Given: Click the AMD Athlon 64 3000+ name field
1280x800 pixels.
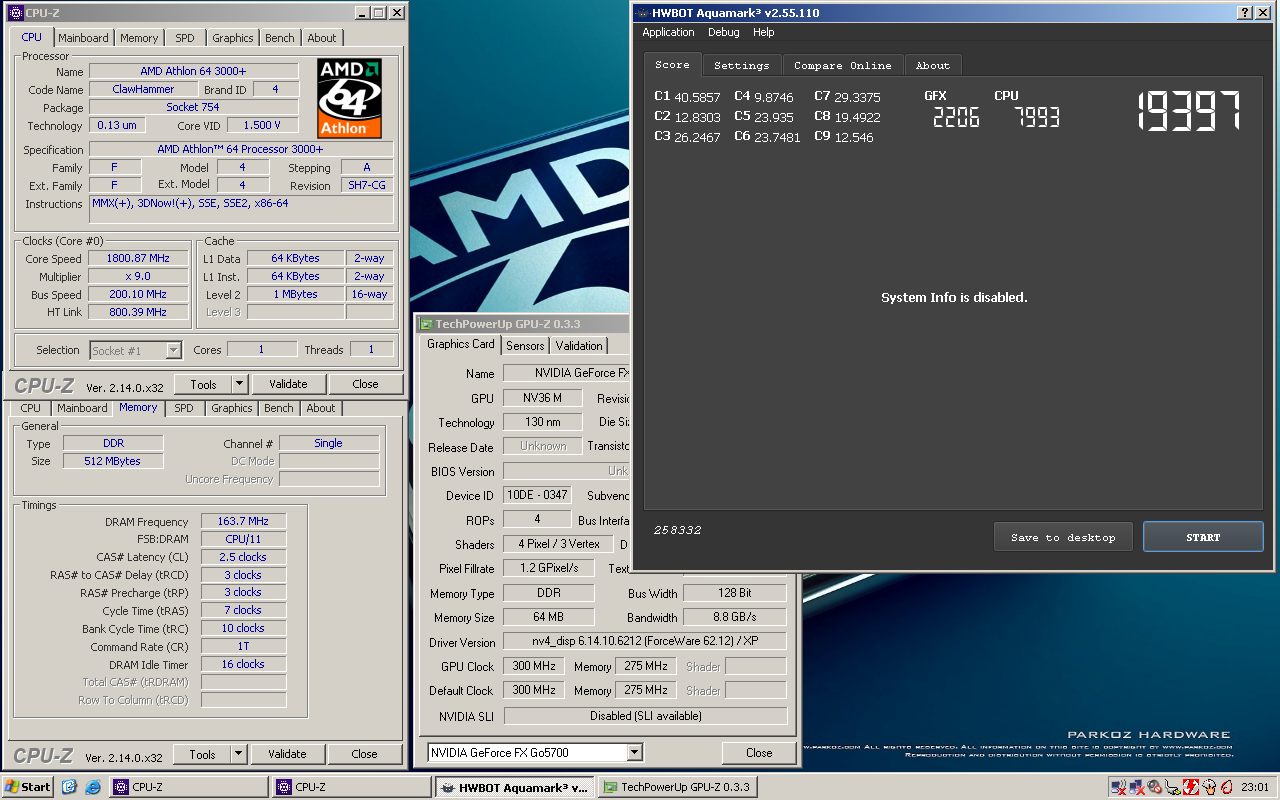Looking at the screenshot, I should click(x=194, y=71).
